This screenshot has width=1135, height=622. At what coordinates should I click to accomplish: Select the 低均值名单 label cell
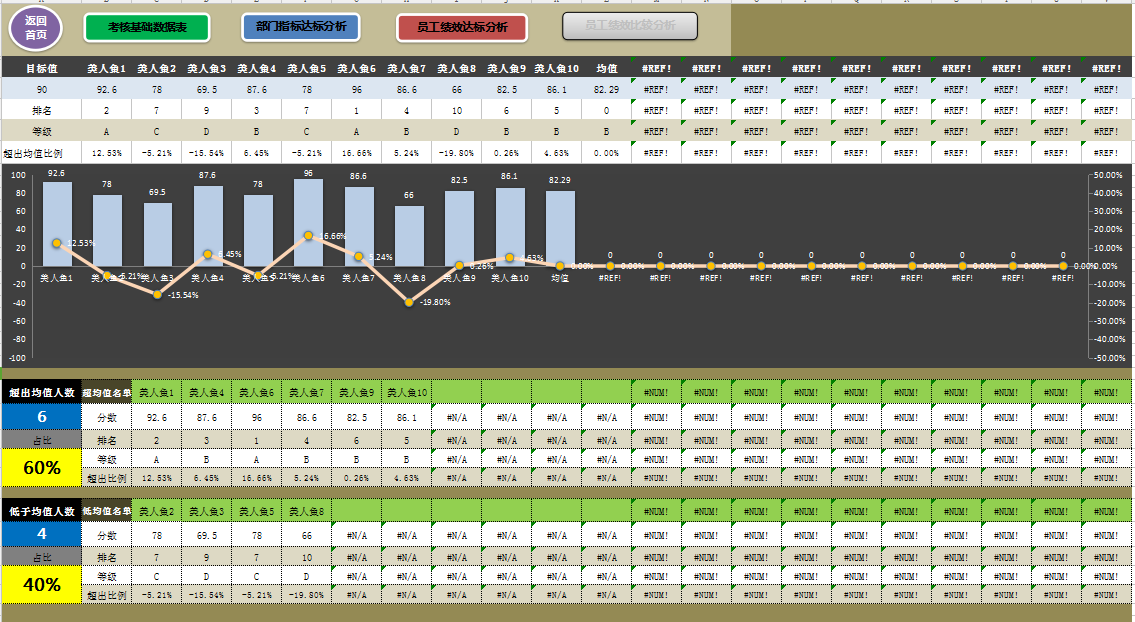click(106, 510)
